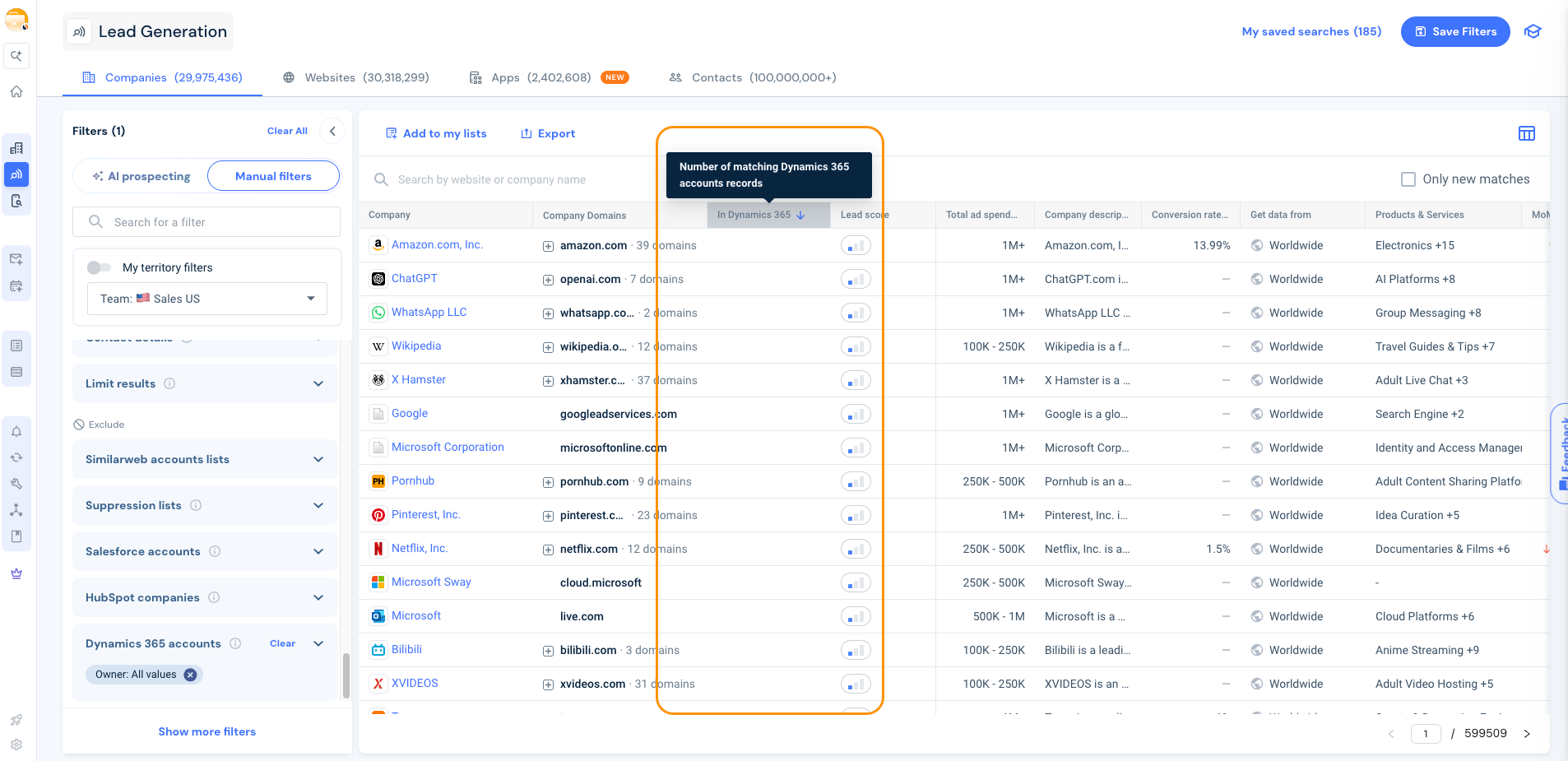Viewport: 1568px width, 761px height.
Task: Export the company results
Action: (548, 133)
